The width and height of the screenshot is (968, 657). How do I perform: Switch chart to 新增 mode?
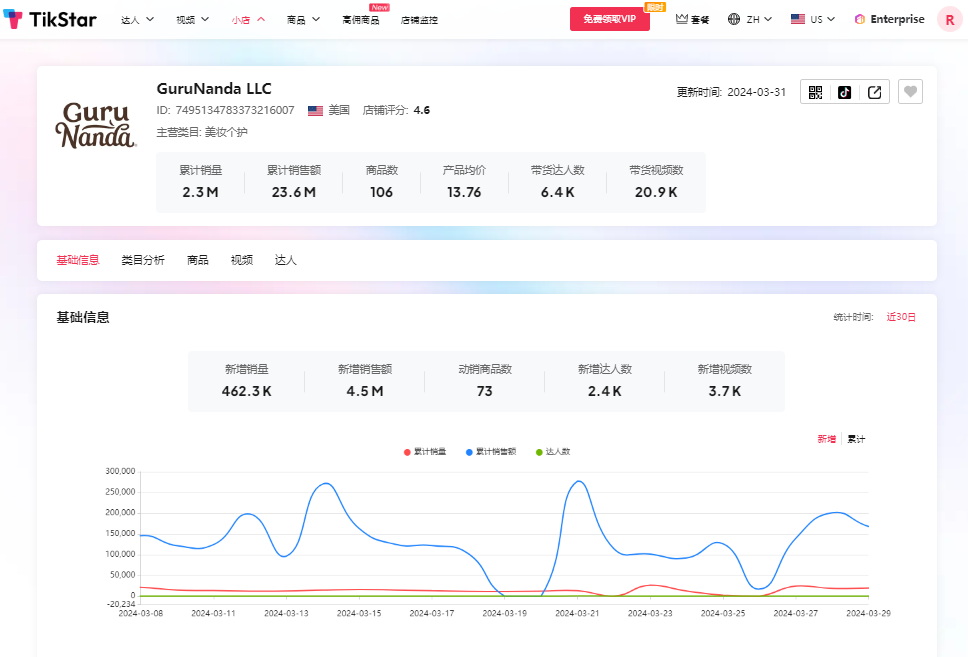827,439
